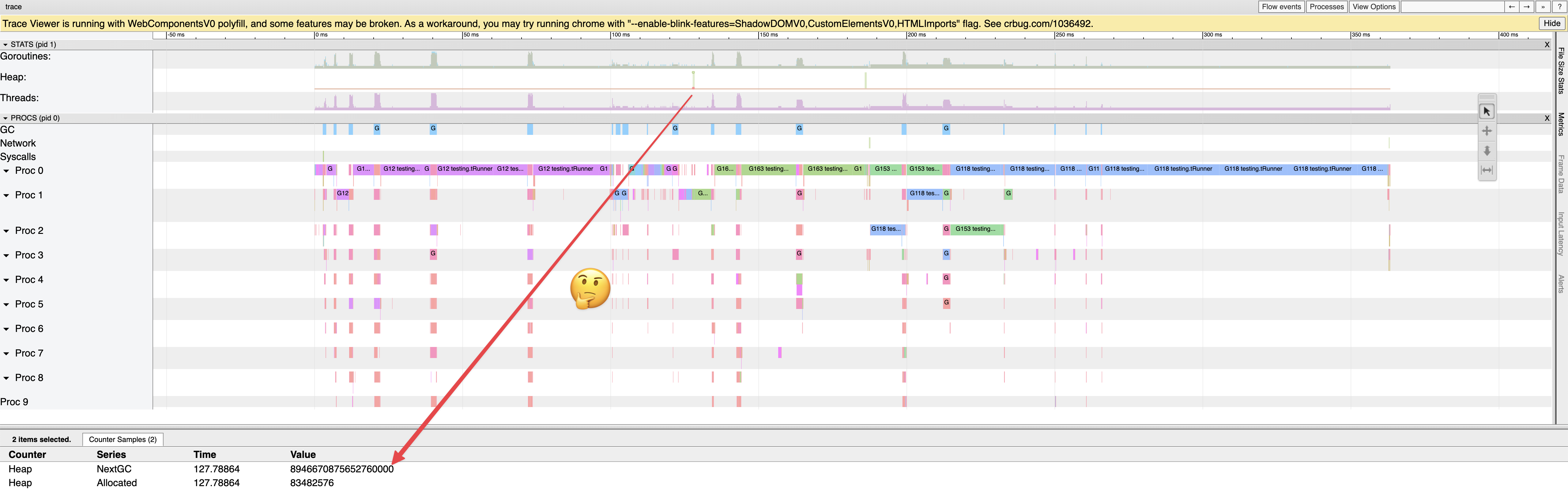Open the Processes dropdown
This screenshot has width=1568, height=499.
click(1326, 7)
